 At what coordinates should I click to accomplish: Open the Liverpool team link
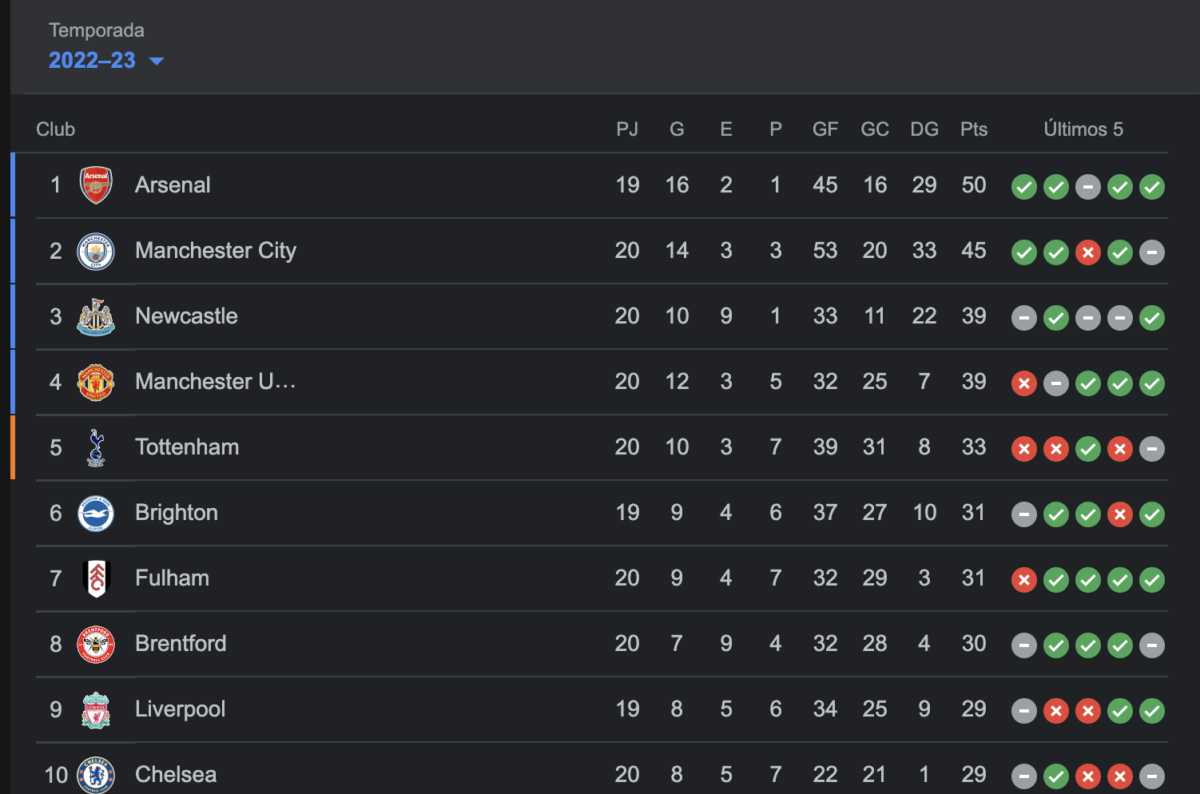click(180, 709)
